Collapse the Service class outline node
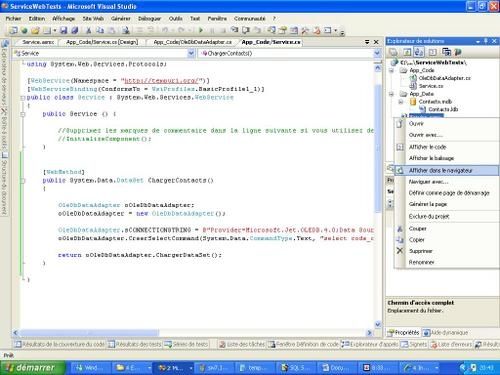Image resolution: width=500 pixels, height=375 pixels. pos(23,98)
